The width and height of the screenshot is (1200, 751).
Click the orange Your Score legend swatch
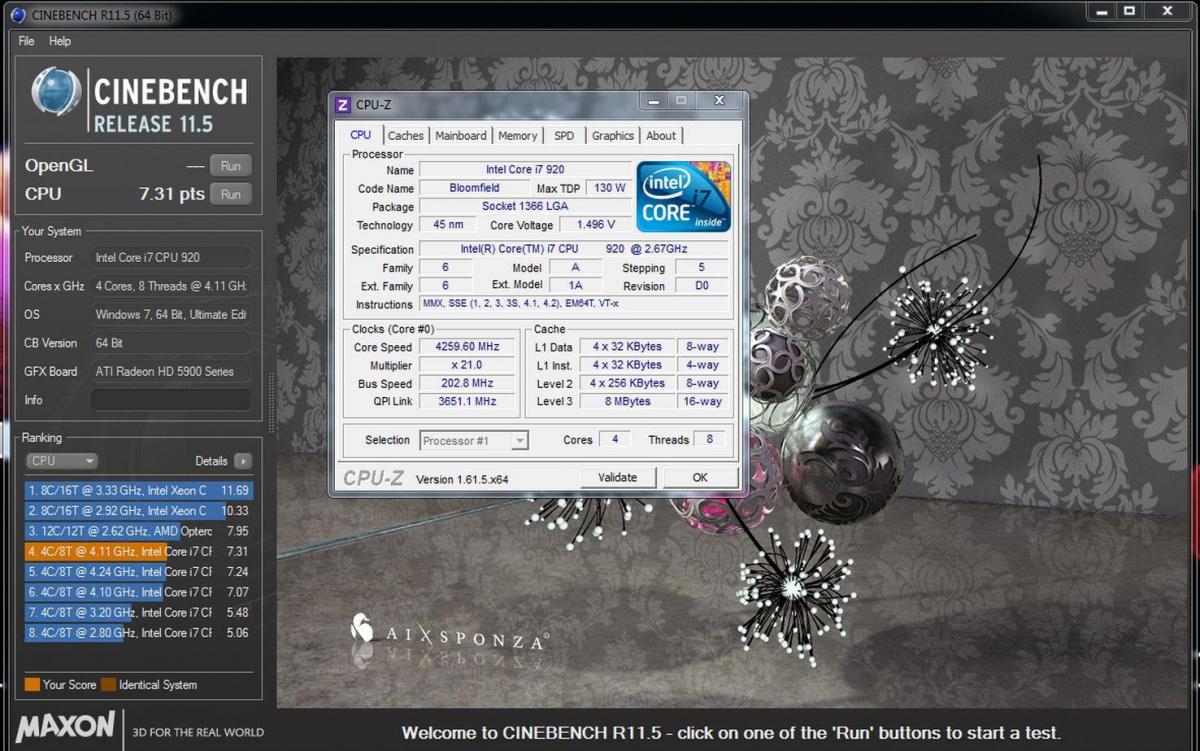pyautogui.click(x=32, y=685)
